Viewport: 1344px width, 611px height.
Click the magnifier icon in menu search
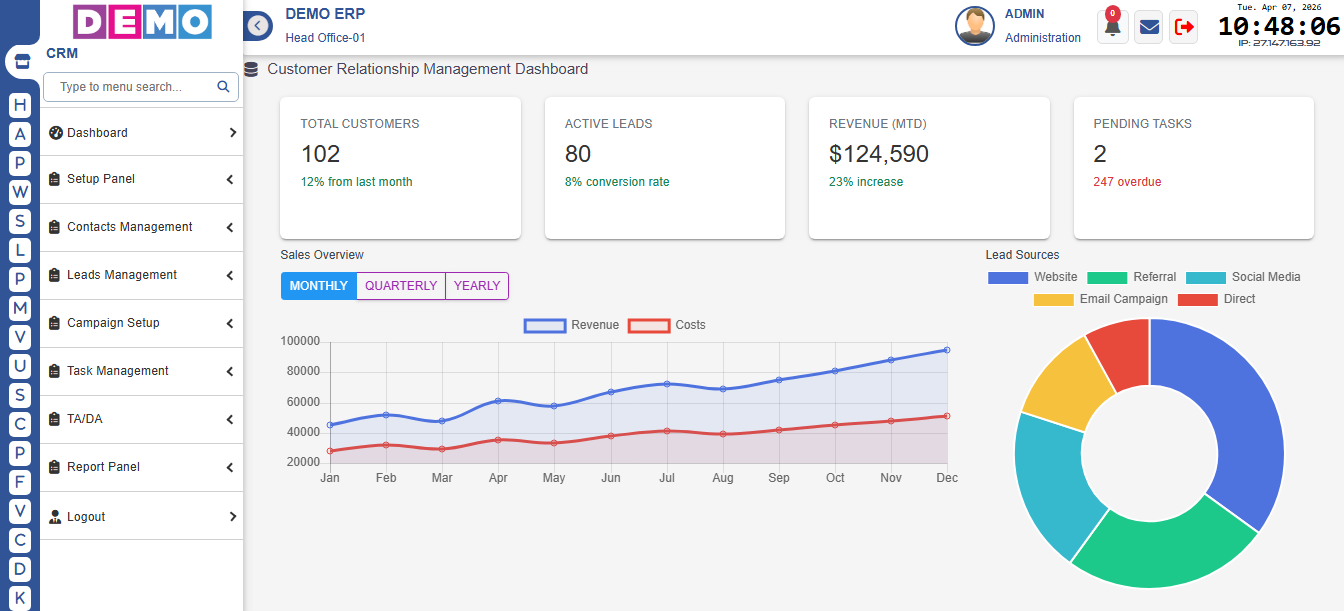click(x=223, y=87)
